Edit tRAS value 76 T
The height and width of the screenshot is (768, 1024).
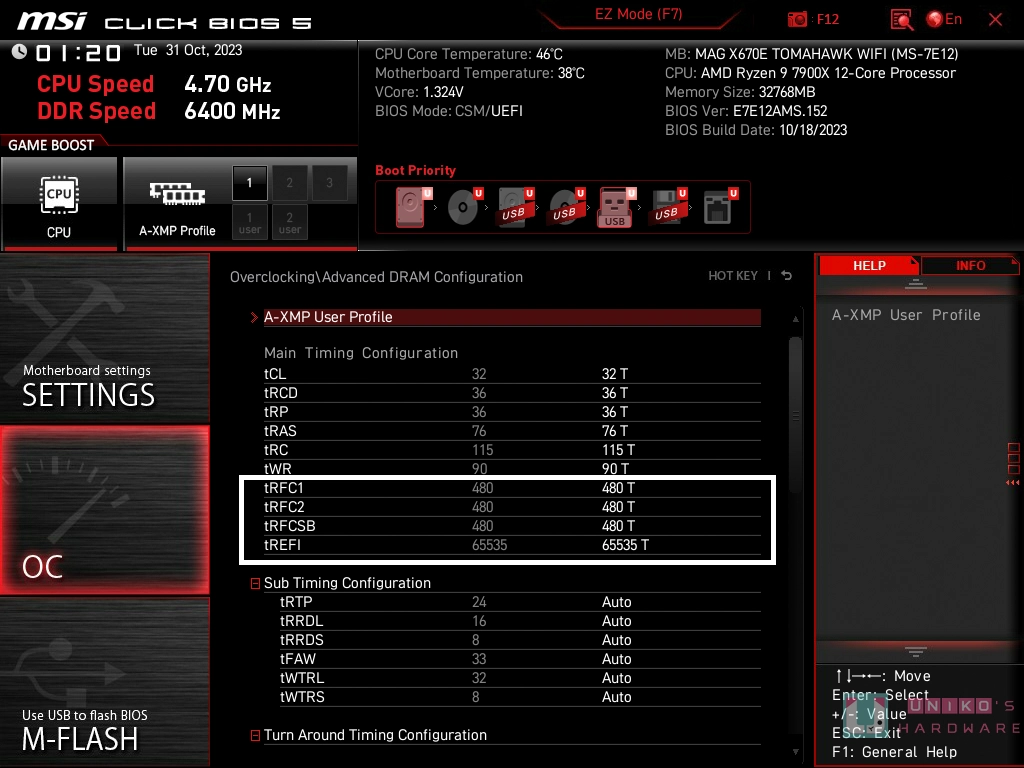[x=615, y=430]
